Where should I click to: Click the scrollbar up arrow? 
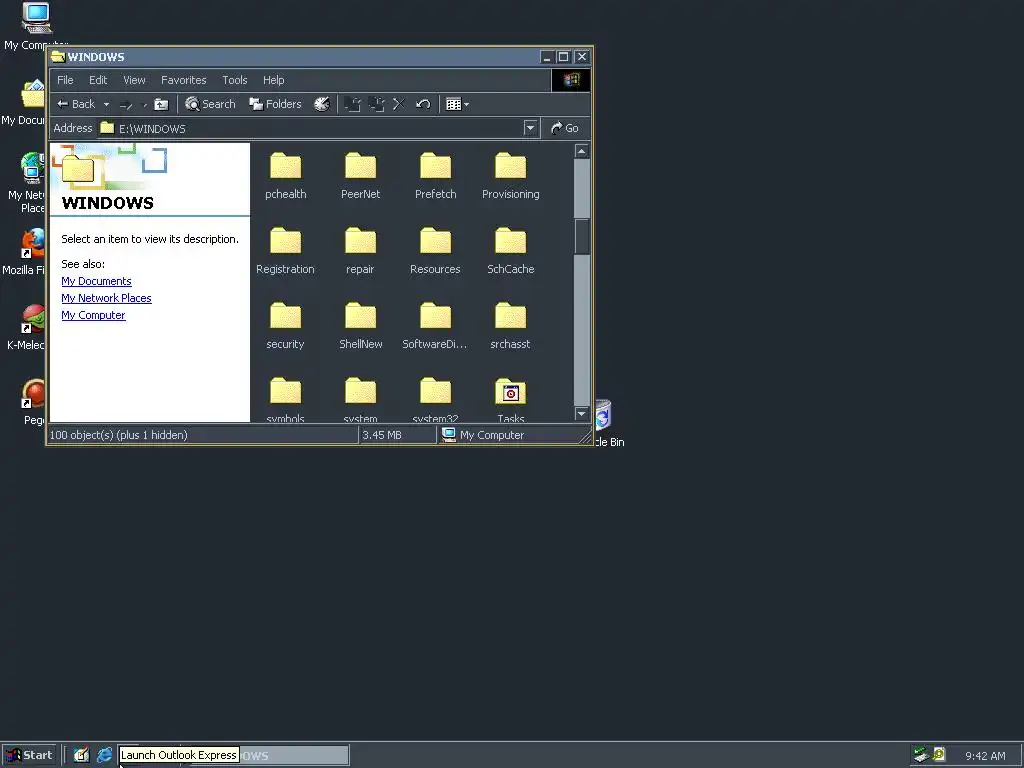point(581,151)
